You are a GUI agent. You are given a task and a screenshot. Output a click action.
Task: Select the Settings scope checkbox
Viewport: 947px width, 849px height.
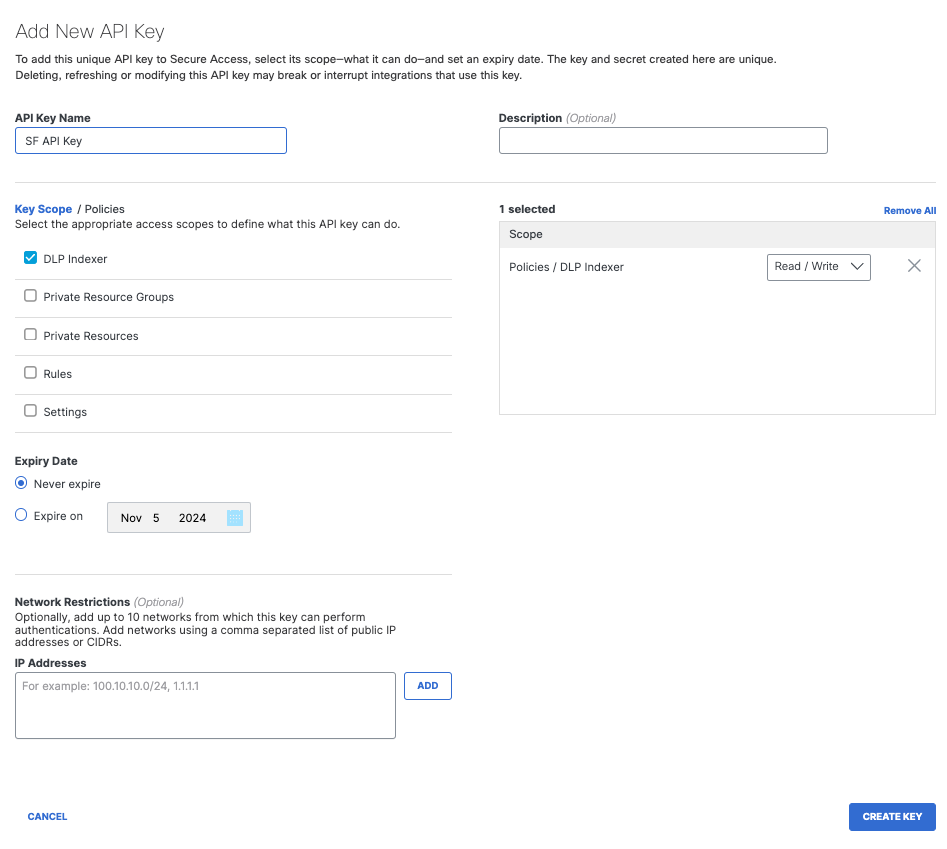[30, 411]
